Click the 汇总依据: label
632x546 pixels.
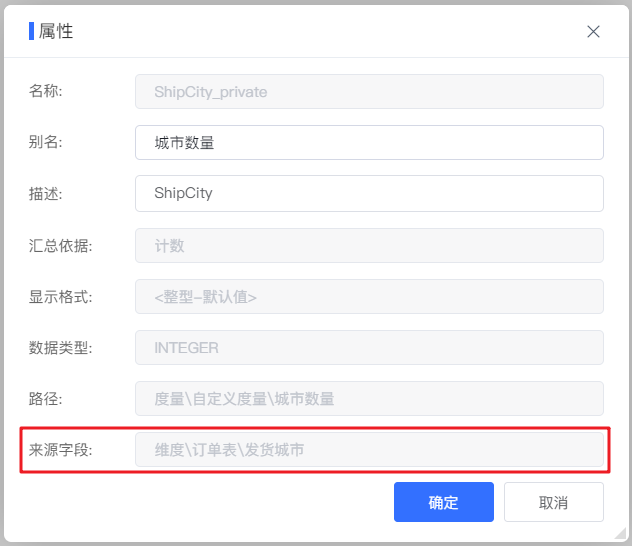[60, 246]
